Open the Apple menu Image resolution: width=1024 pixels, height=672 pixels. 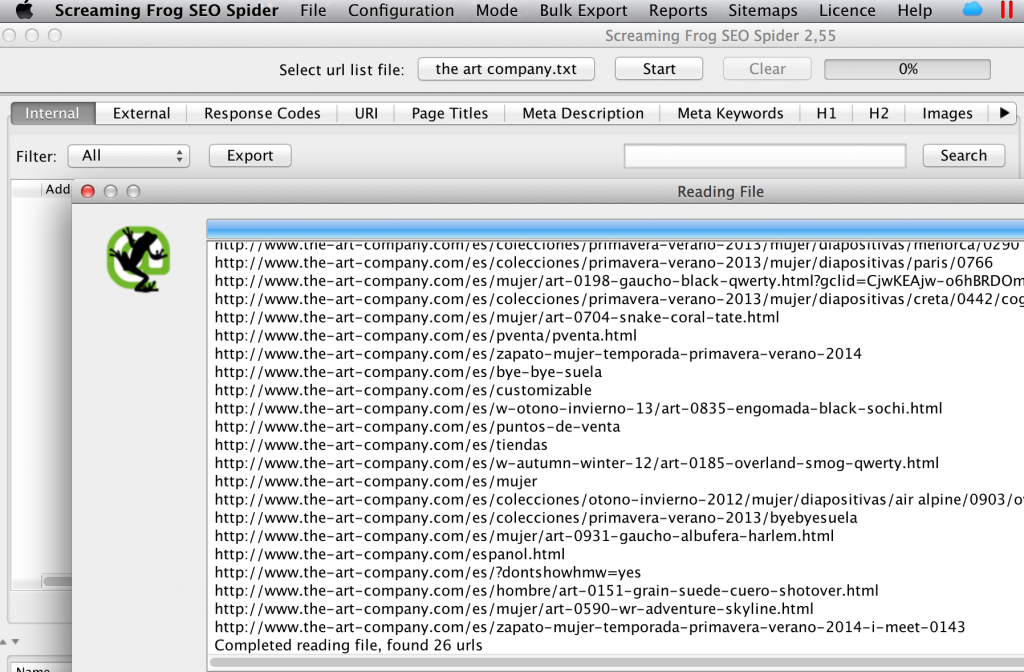pyautogui.click(x=24, y=11)
